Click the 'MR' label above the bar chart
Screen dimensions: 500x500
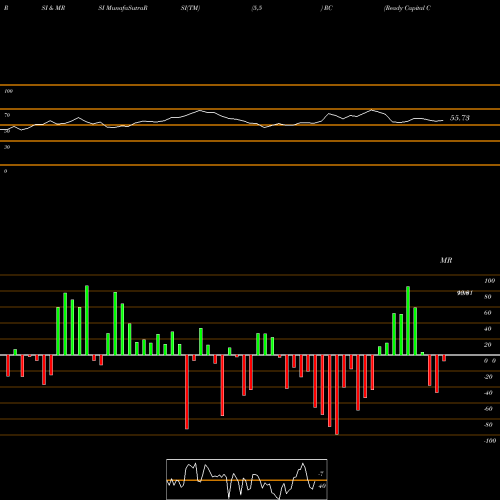click(446, 260)
